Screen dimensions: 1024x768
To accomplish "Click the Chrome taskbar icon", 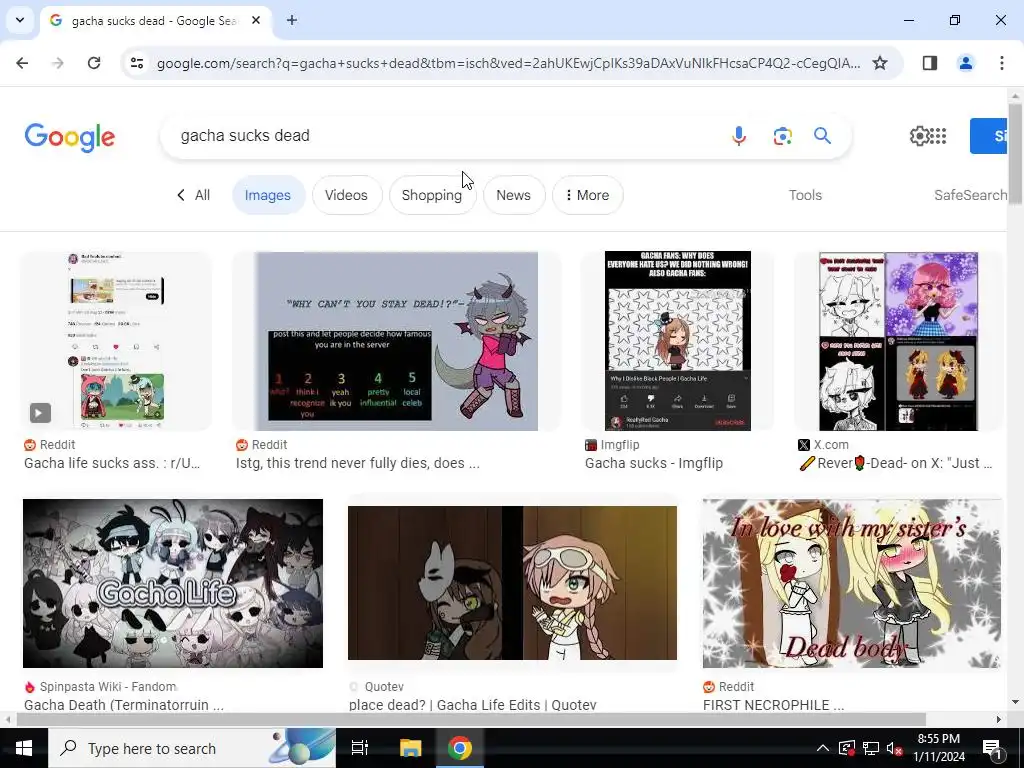I will (460, 748).
